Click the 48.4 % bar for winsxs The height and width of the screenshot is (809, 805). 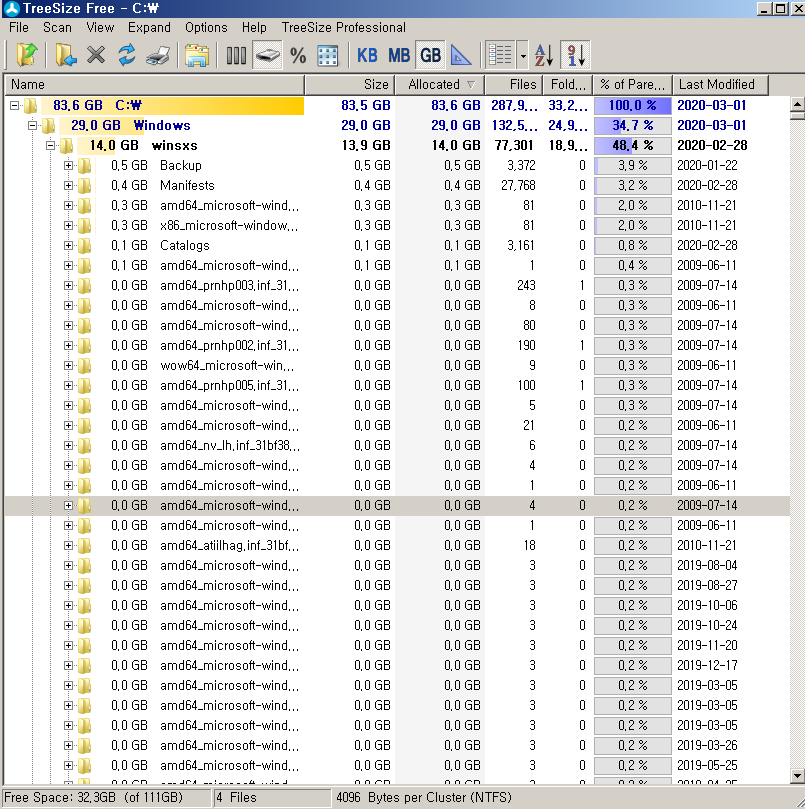(x=633, y=145)
